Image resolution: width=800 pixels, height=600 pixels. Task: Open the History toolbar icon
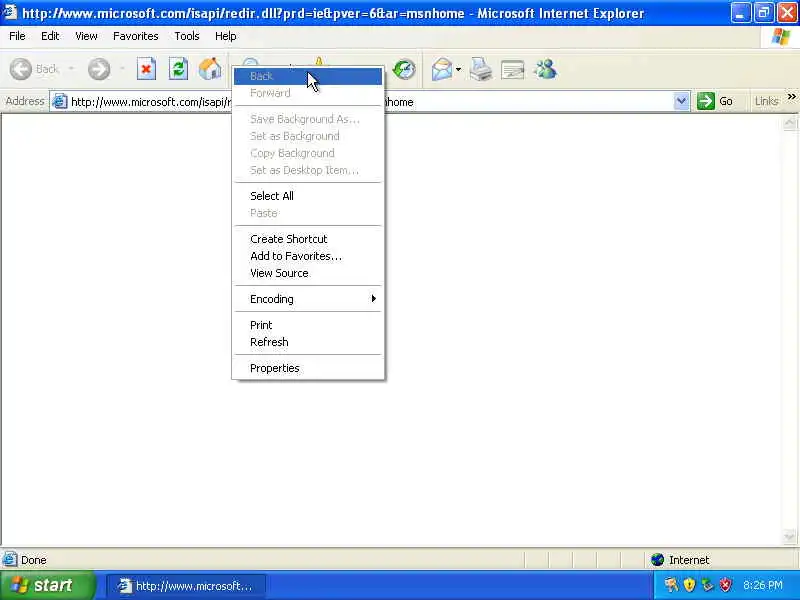click(404, 69)
